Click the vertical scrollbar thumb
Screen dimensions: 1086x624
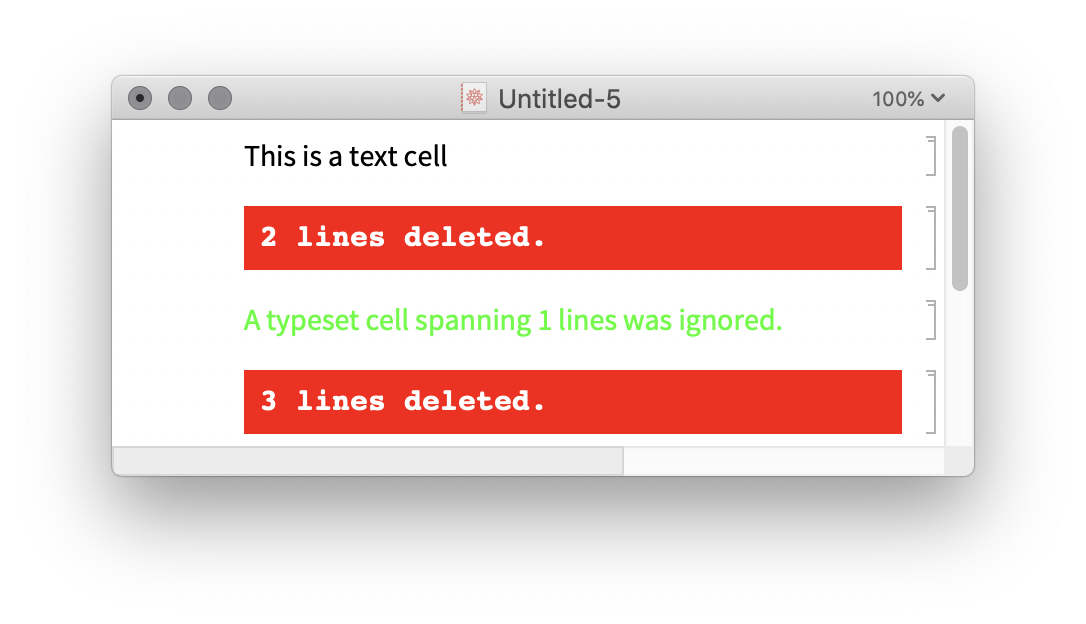[960, 208]
